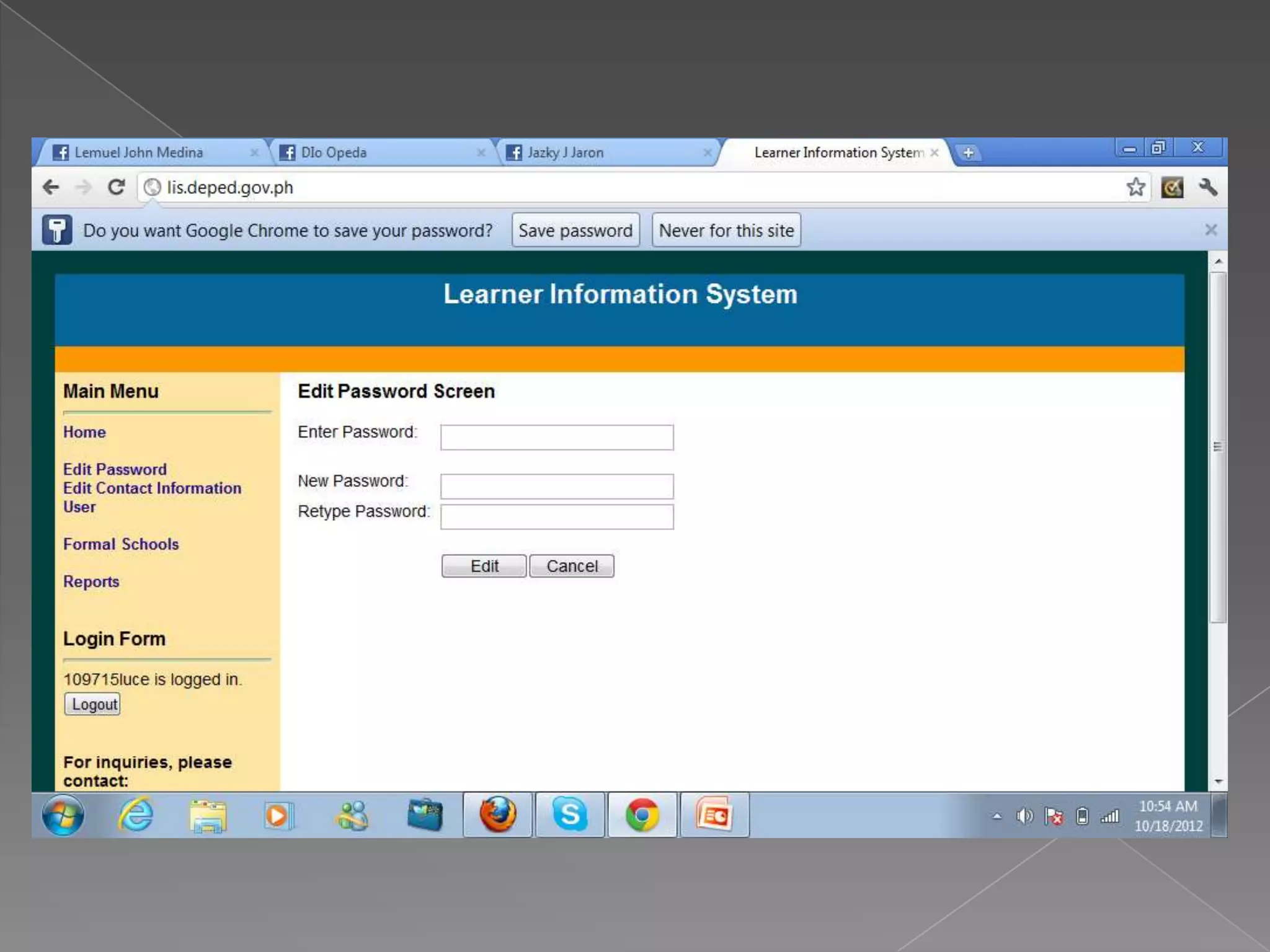Open the Windows Start menu orb
The image size is (1270, 952).
click(x=63, y=815)
